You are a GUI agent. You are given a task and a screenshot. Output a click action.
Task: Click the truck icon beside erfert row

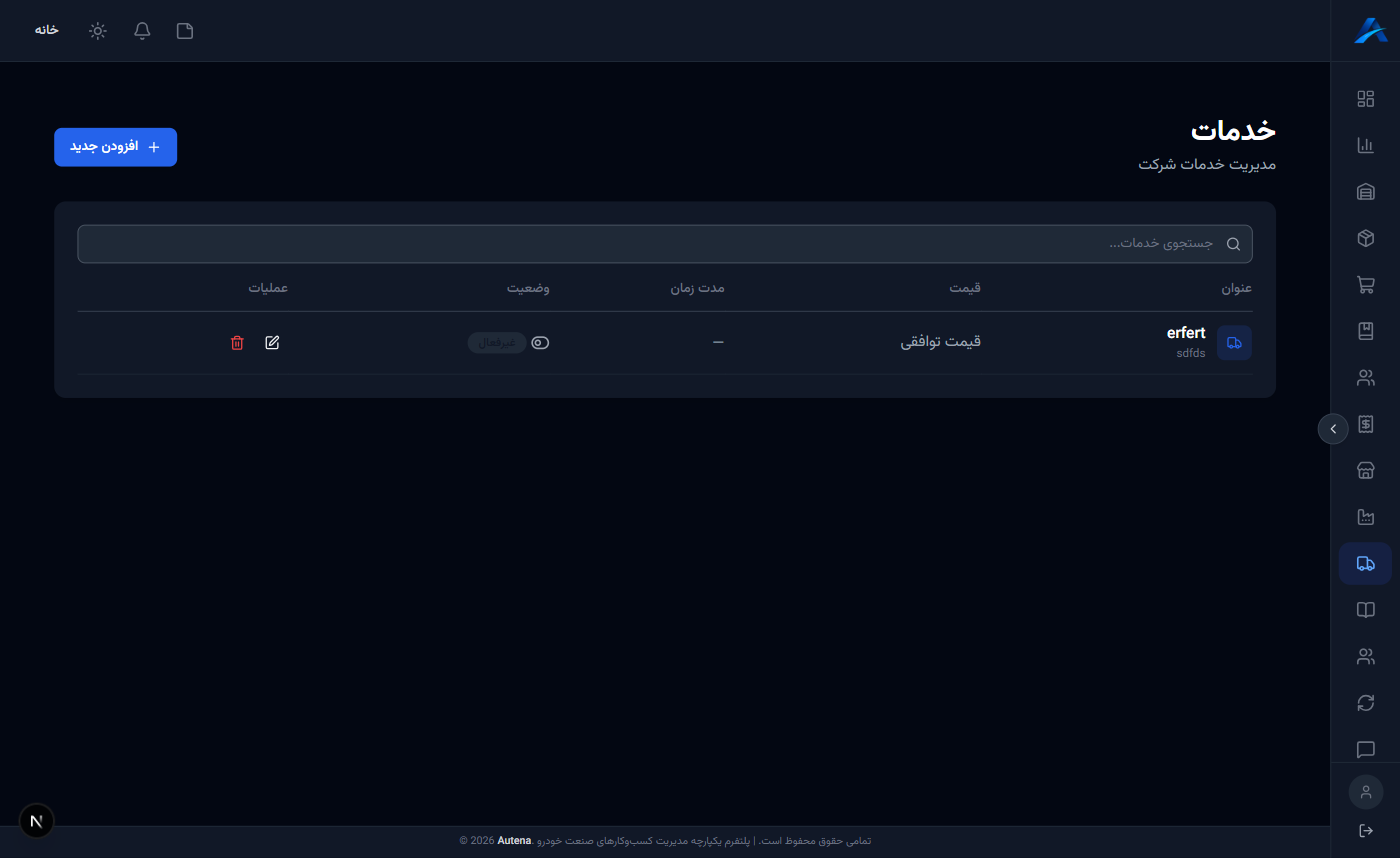tap(1234, 343)
